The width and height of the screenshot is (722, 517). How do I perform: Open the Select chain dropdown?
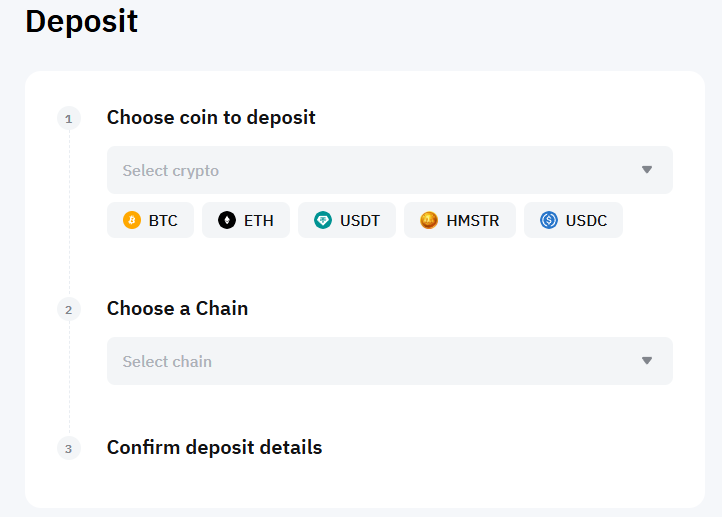pyautogui.click(x=390, y=361)
